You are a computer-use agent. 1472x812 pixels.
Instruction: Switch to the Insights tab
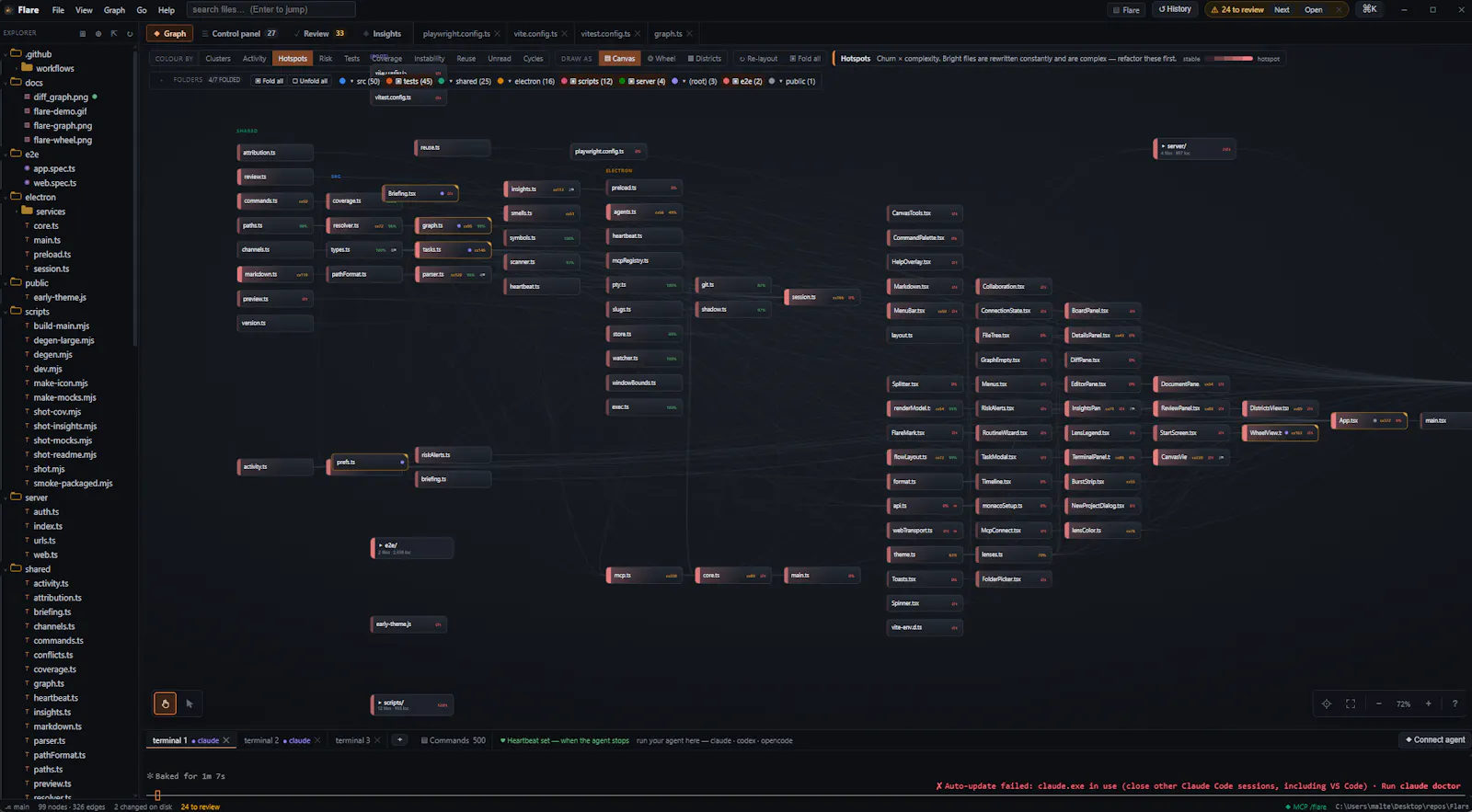click(383, 34)
